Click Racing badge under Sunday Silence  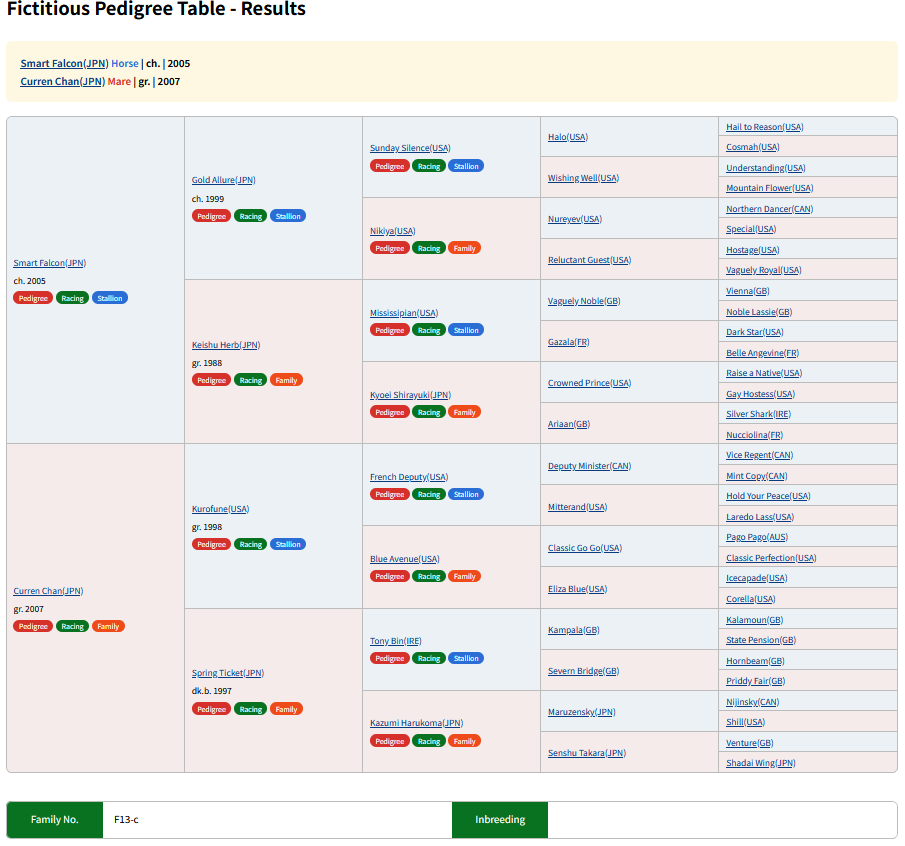[x=429, y=166]
